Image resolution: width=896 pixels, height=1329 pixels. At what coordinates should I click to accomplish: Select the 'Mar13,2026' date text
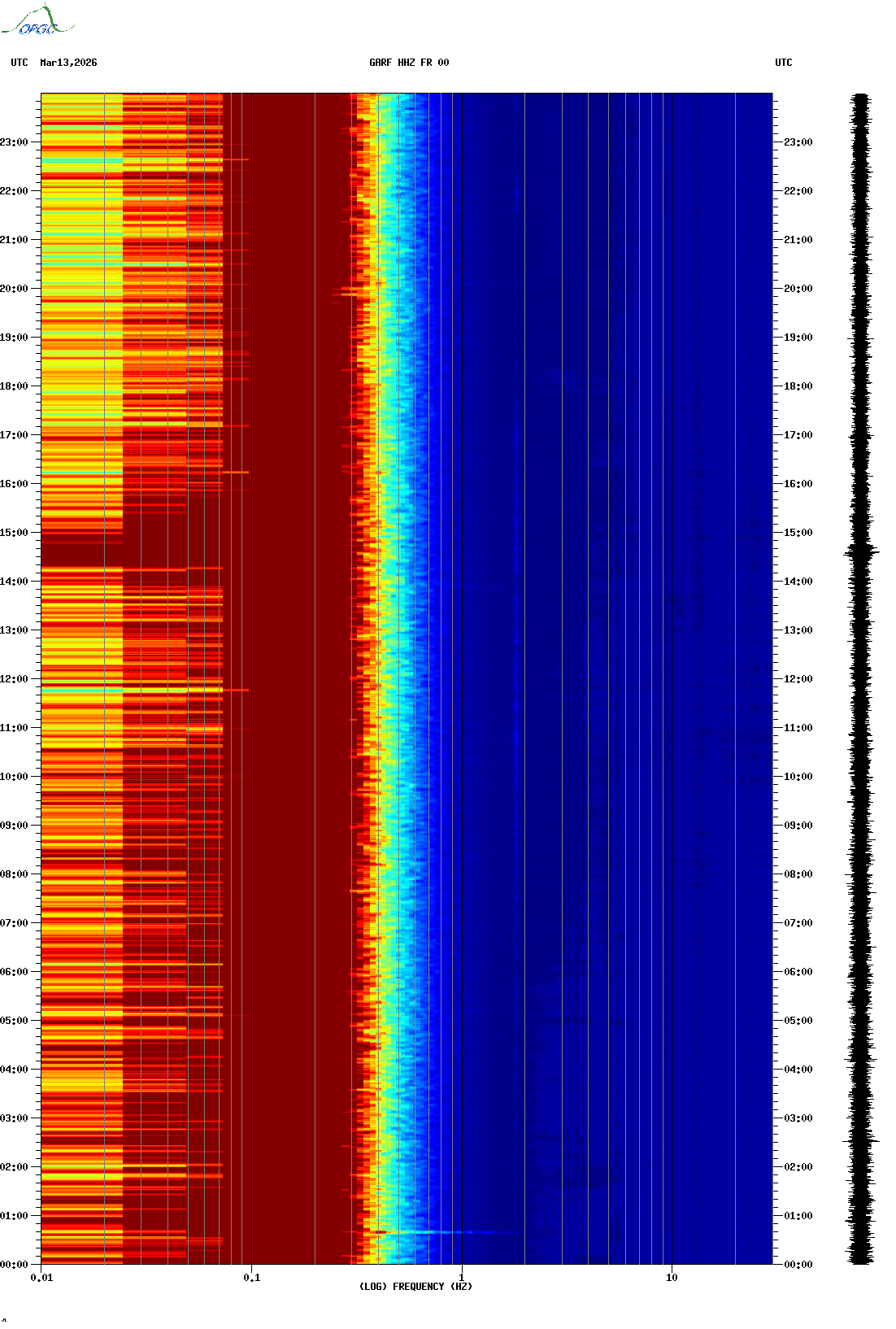(x=68, y=63)
